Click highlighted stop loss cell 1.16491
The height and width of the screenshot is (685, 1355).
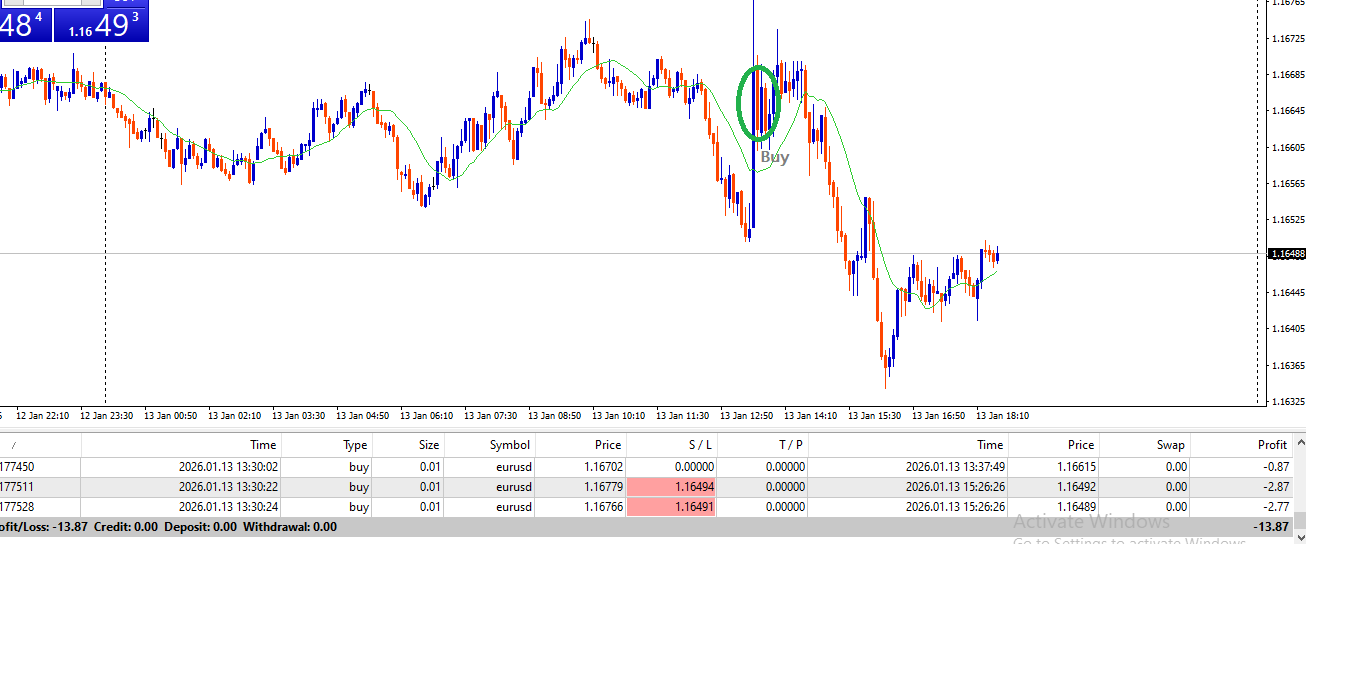click(x=672, y=507)
